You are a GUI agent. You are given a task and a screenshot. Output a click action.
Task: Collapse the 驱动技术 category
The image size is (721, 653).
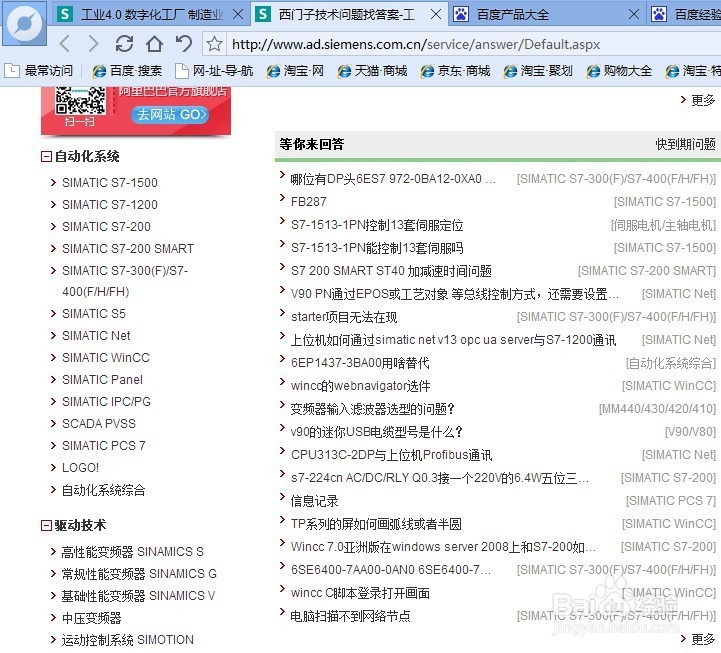(x=46, y=525)
